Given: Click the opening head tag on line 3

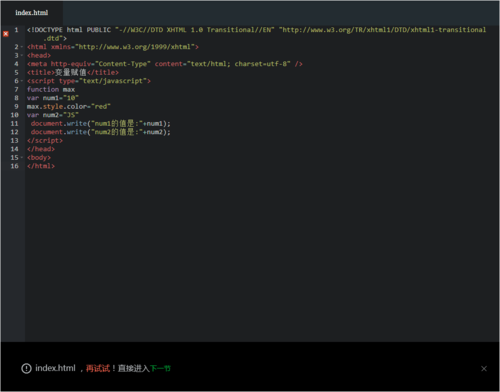Looking at the screenshot, I should pyautogui.click(x=39, y=55).
